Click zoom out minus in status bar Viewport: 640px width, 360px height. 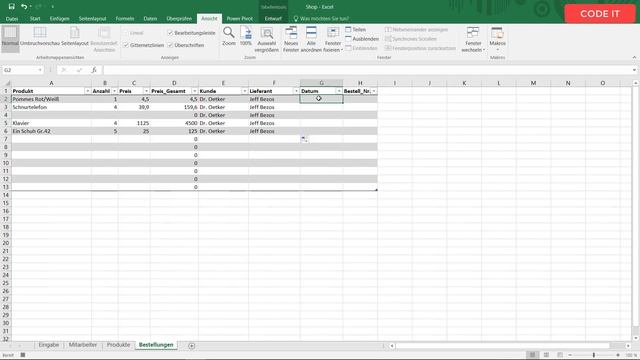pyautogui.click(x=570, y=355)
